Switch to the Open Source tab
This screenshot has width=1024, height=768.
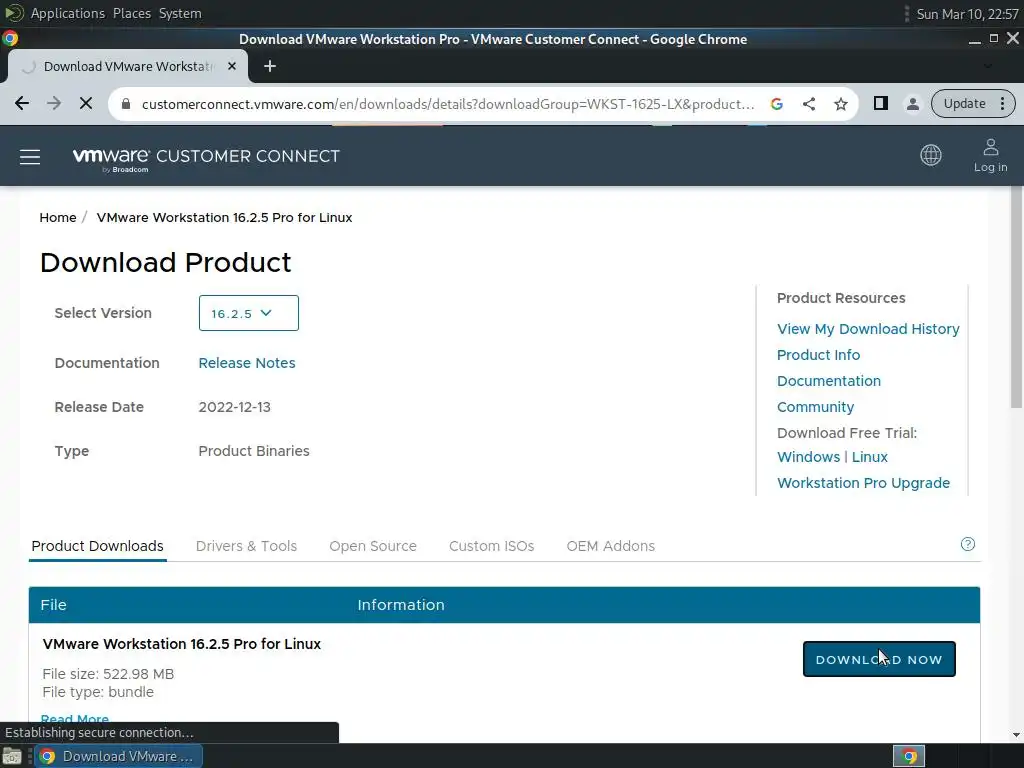point(373,546)
